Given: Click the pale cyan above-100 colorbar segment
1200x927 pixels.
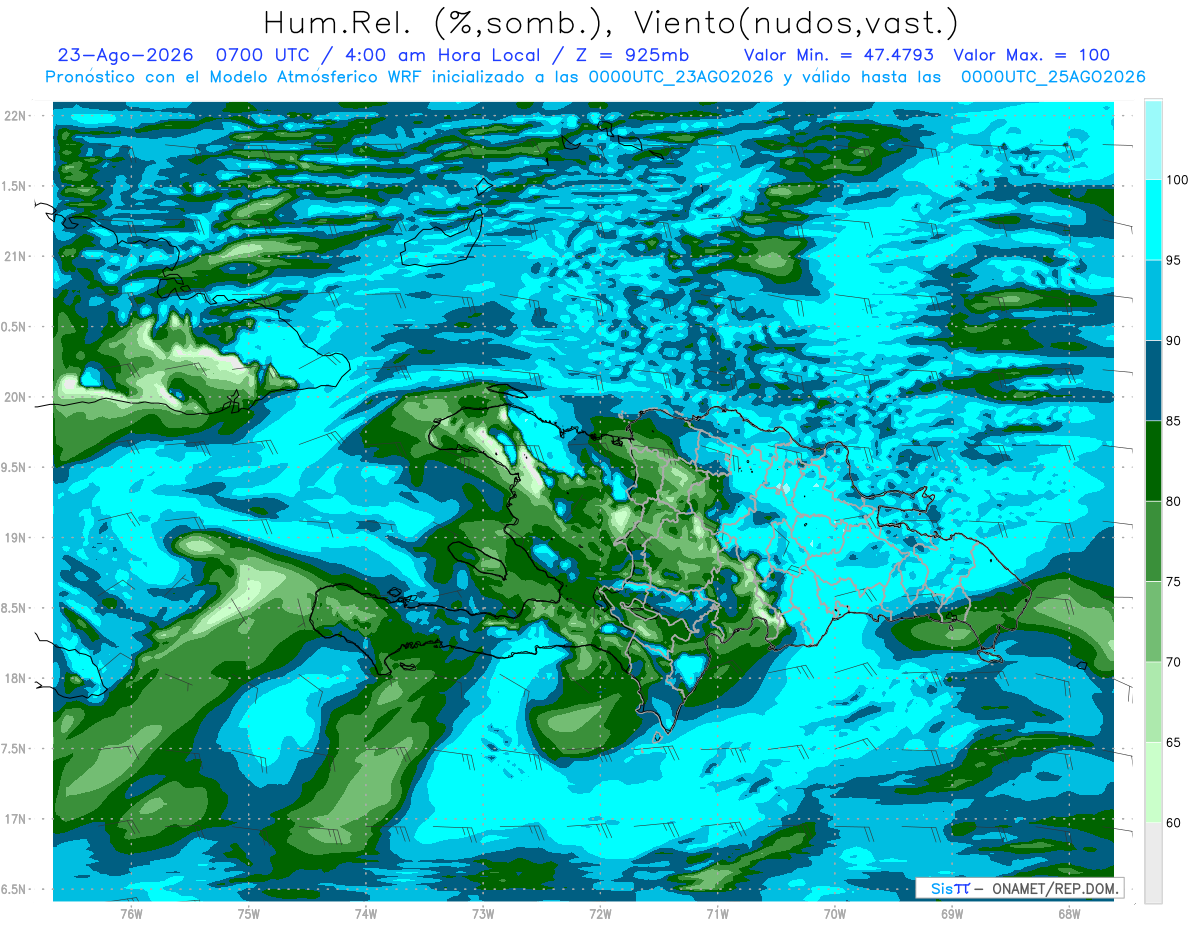Looking at the screenshot, I should (x=1153, y=140).
